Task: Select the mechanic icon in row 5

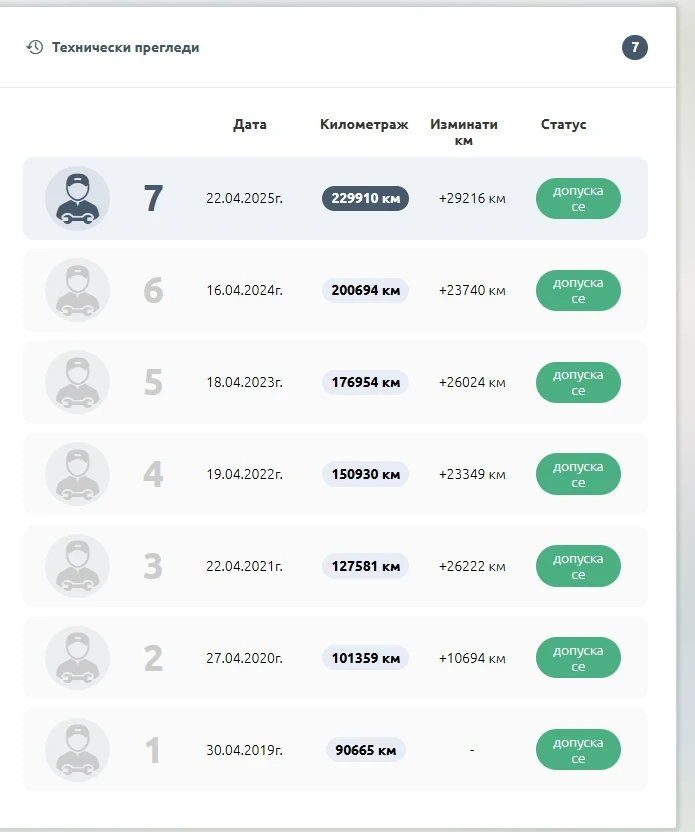Action: [x=77, y=382]
